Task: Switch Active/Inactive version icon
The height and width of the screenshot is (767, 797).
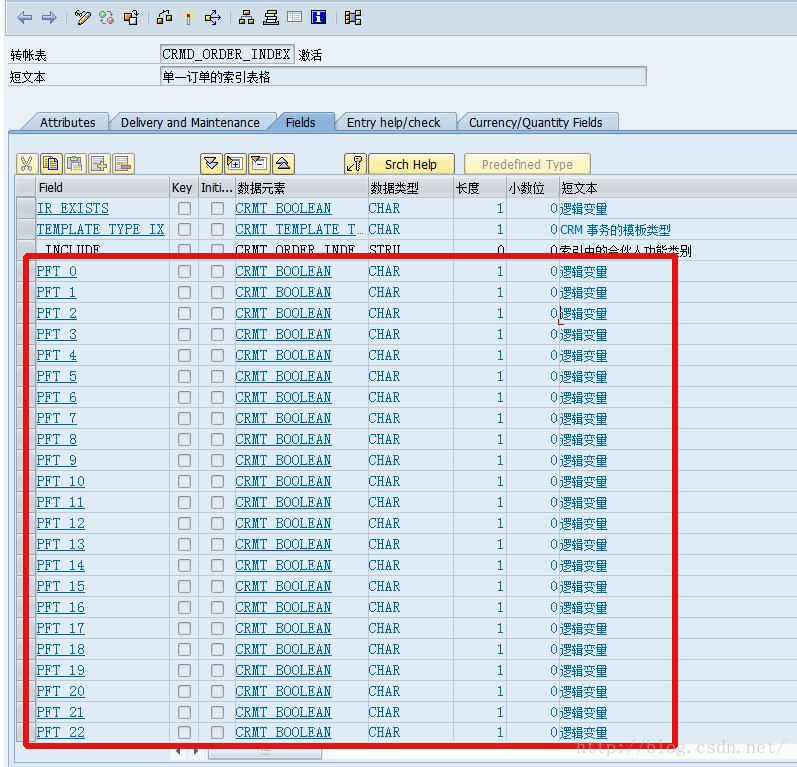Action: [107, 18]
